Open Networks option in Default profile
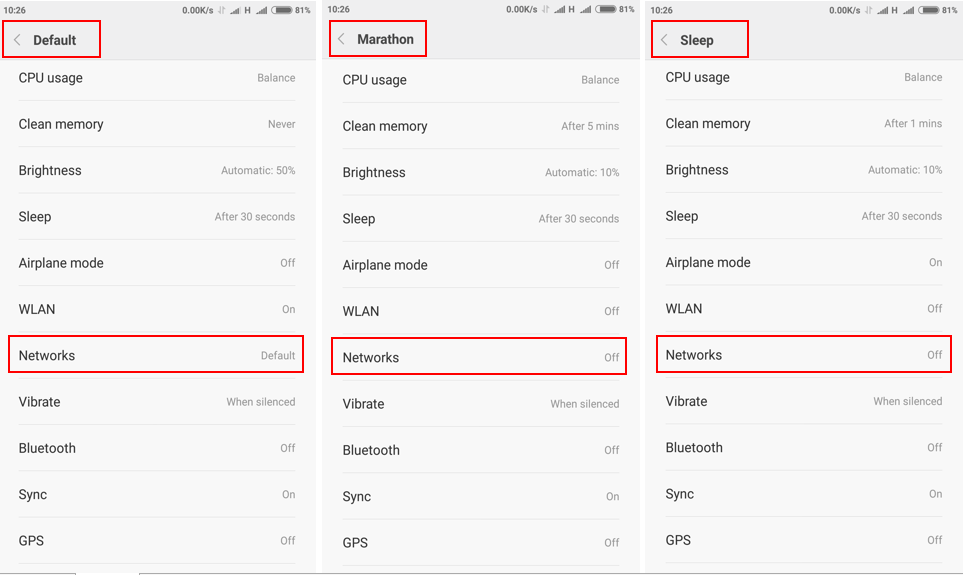 [x=157, y=356]
